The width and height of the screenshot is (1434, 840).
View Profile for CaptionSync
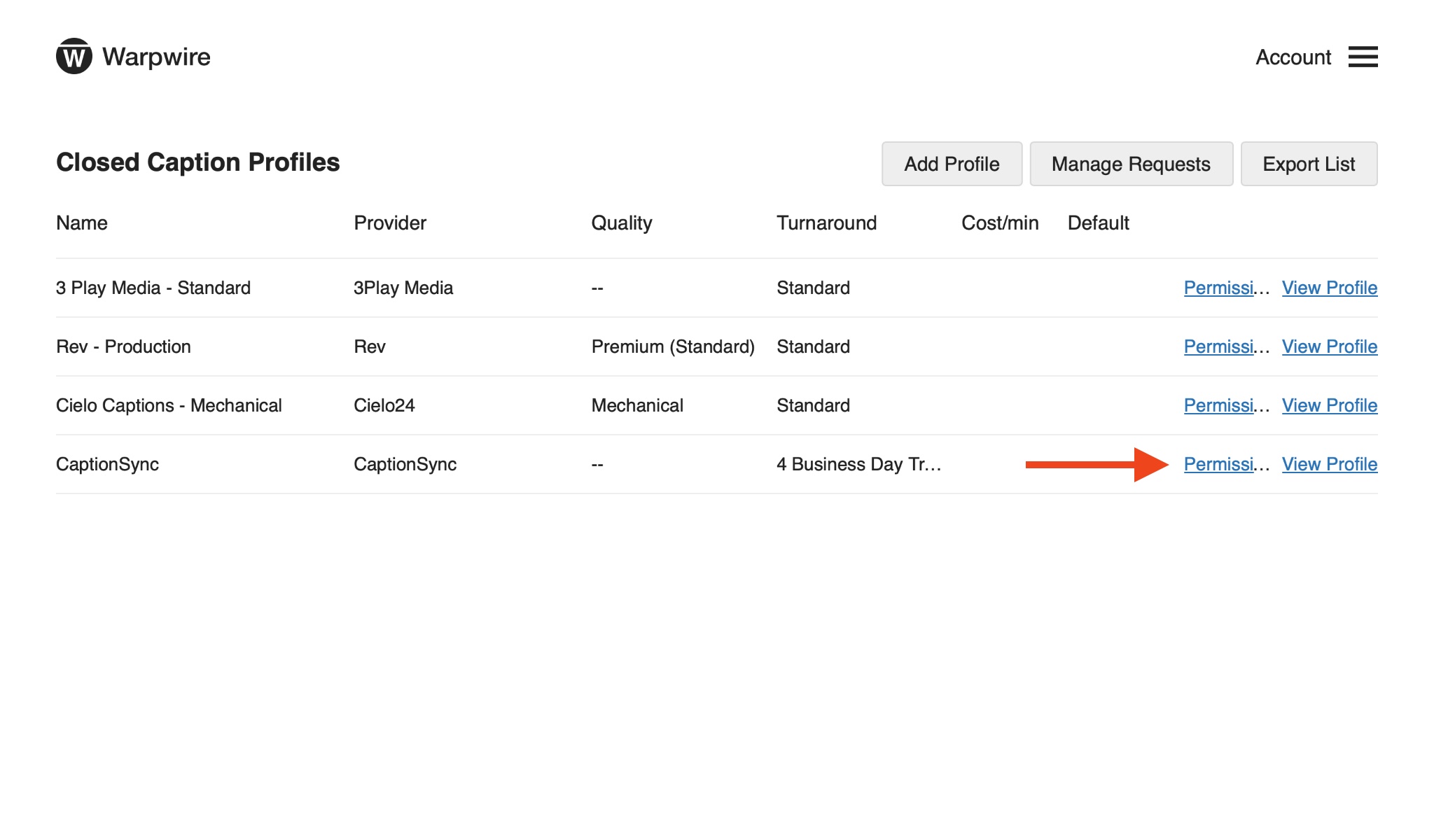pos(1329,464)
